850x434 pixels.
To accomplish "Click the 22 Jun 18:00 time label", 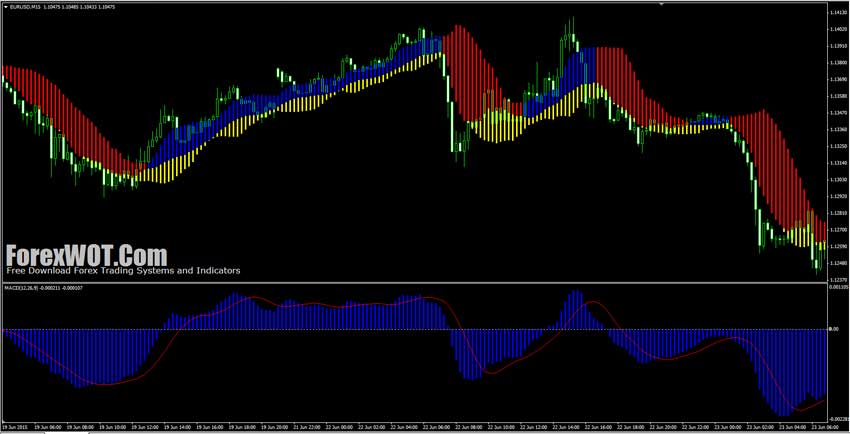I will coord(630,427).
